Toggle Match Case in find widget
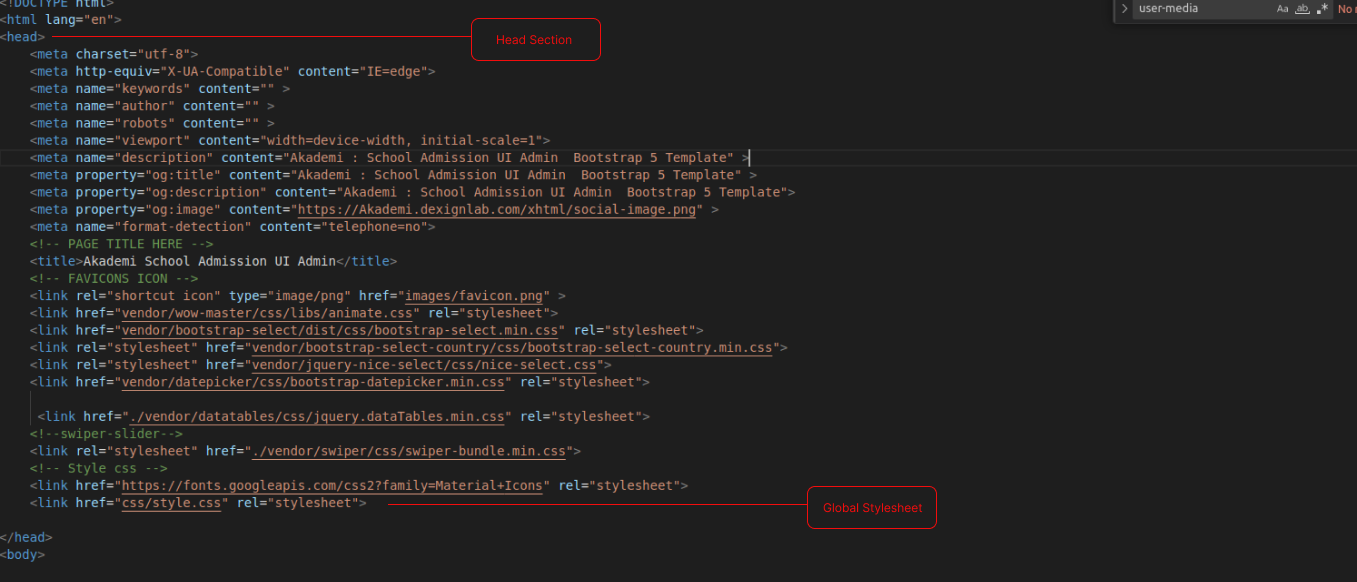Screen dimensions: 1357x582 [x=1283, y=9]
